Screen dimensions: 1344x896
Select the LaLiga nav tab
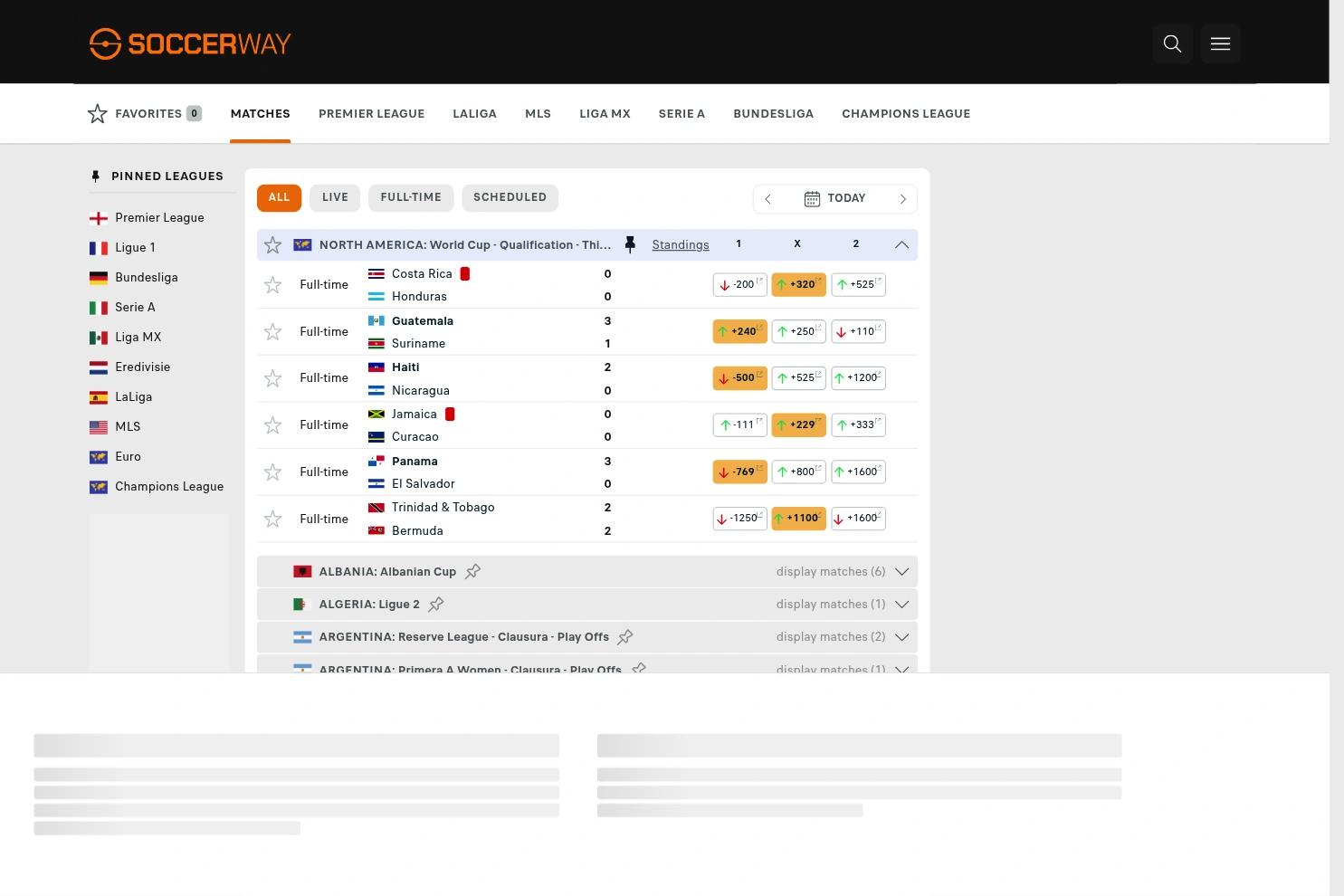(474, 113)
